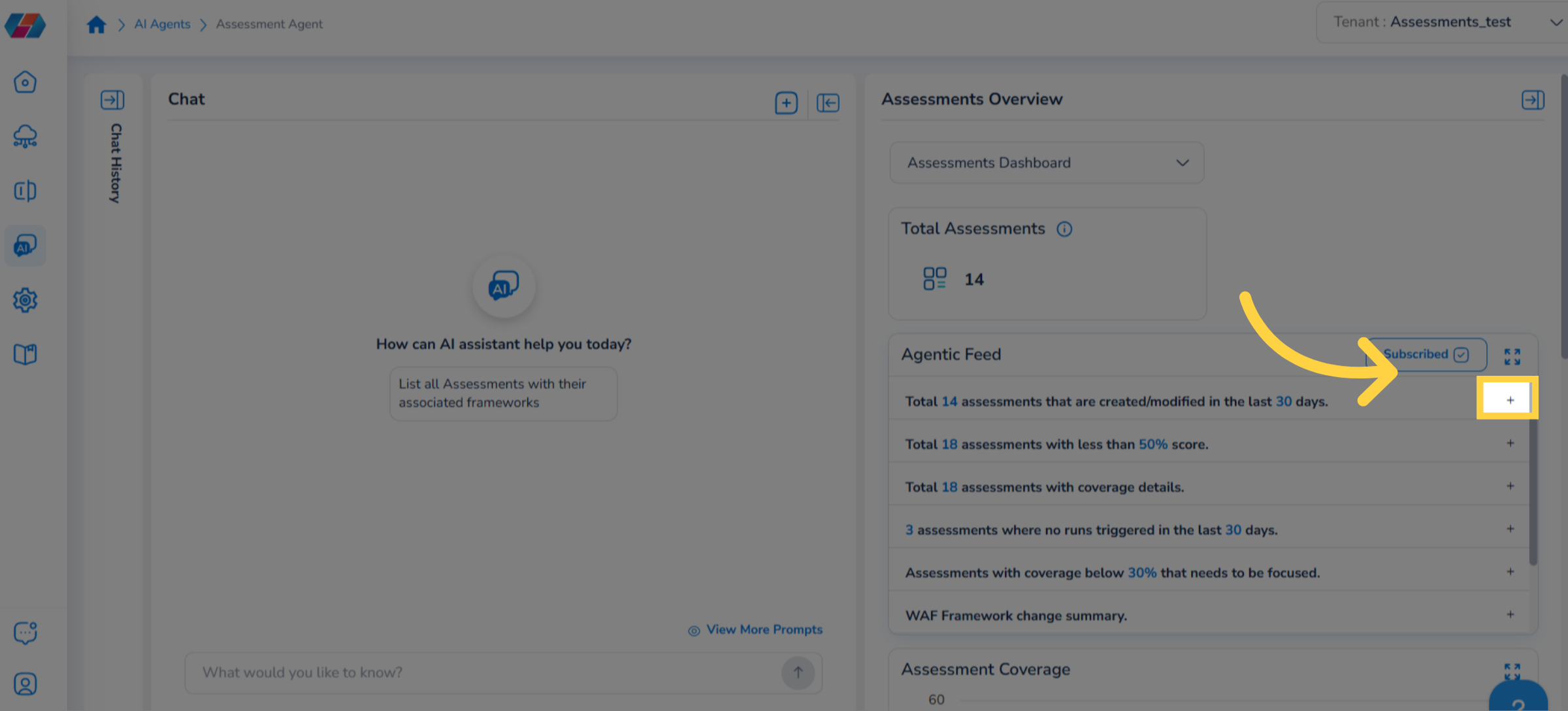Click Total Assessments info icon
1568x711 pixels.
(1064, 229)
